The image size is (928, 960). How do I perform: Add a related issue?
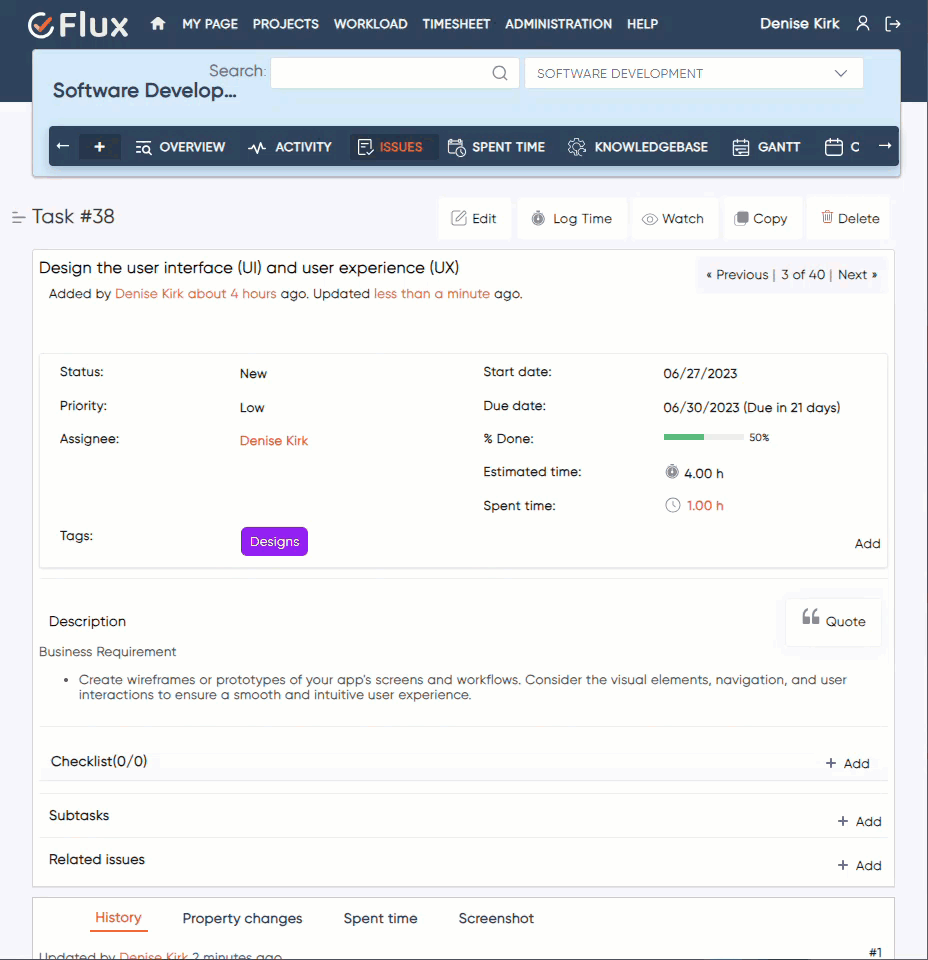tap(859, 865)
